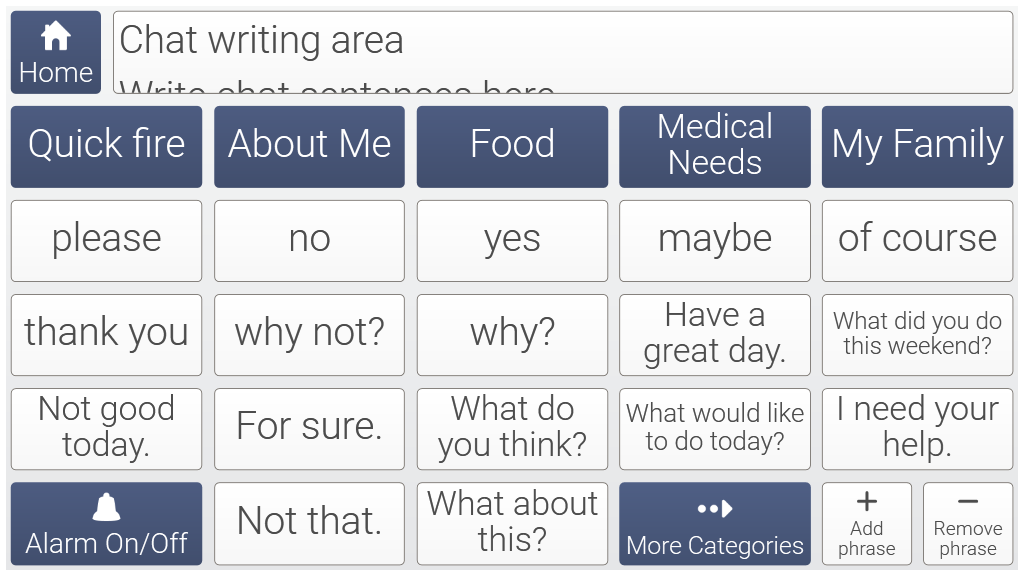1024x576 pixels.
Task: Select "Have a great day." phrase
Action: pos(714,334)
